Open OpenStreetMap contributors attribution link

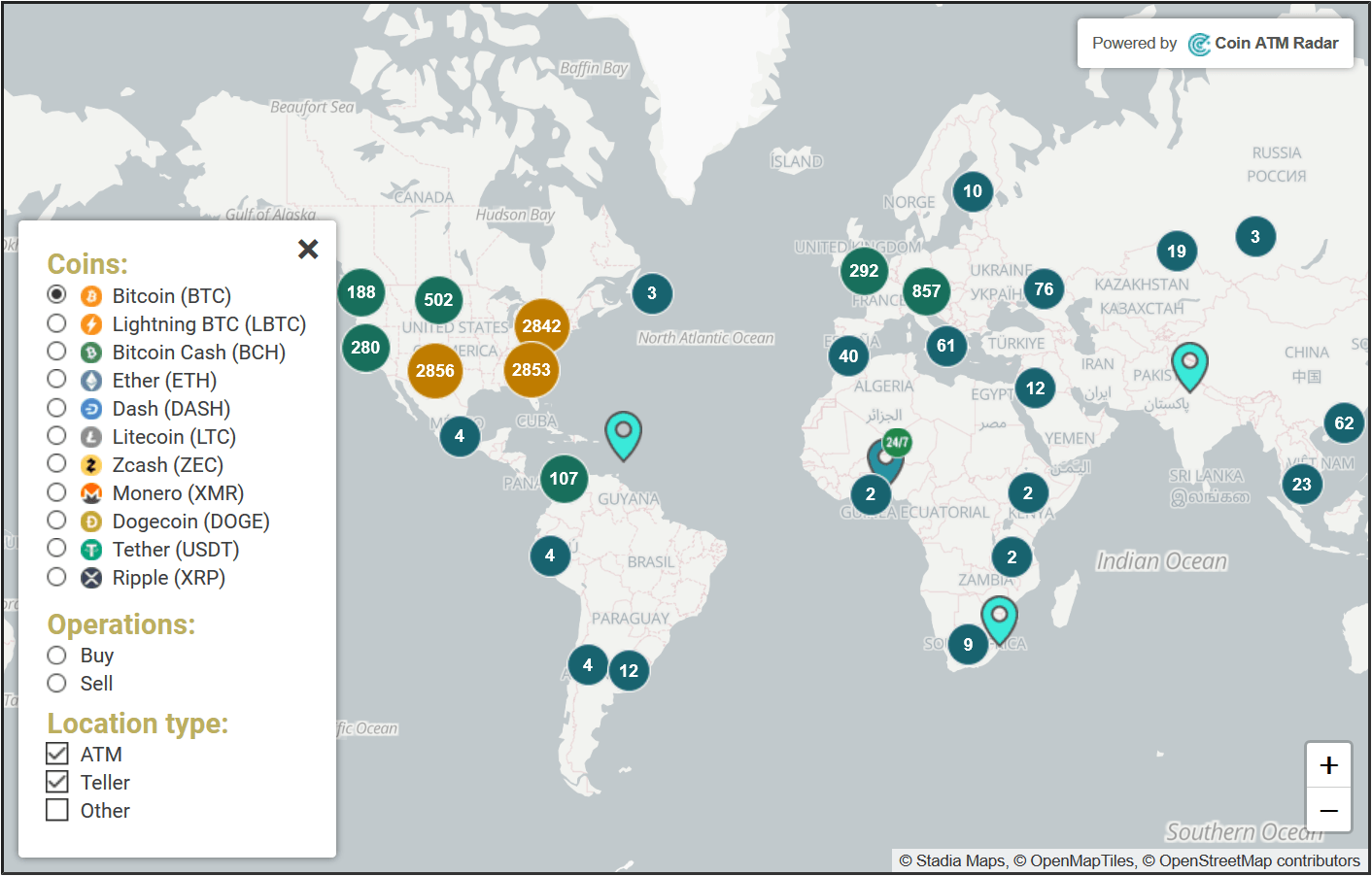1259,860
